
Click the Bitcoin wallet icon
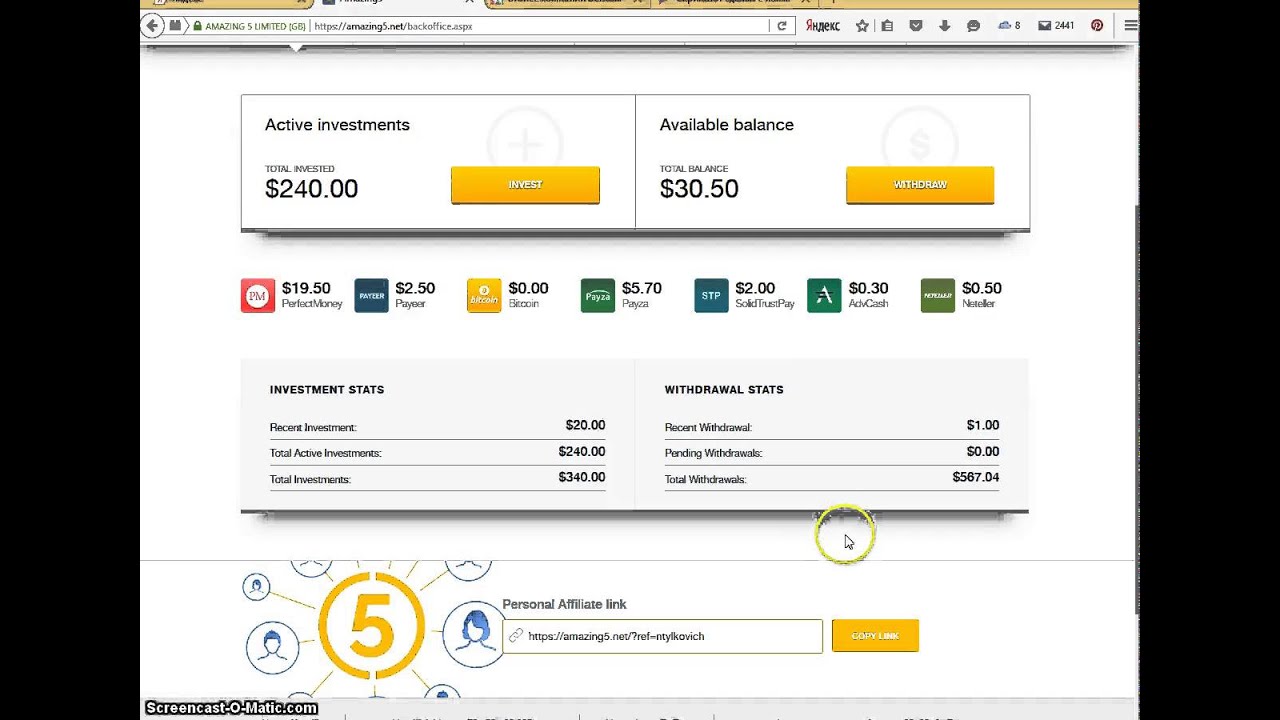pyautogui.click(x=484, y=296)
